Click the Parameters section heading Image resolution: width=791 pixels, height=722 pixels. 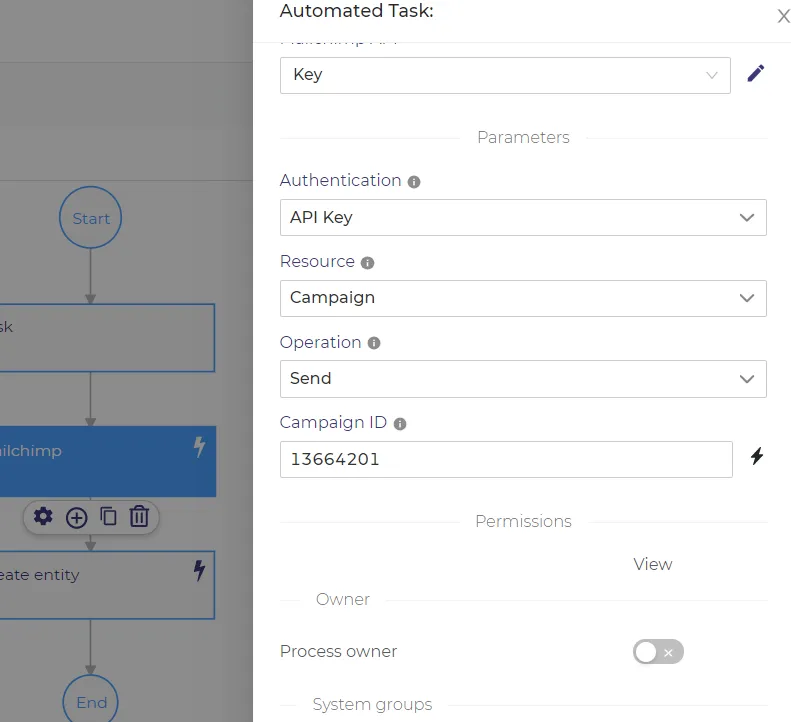pyautogui.click(x=523, y=137)
